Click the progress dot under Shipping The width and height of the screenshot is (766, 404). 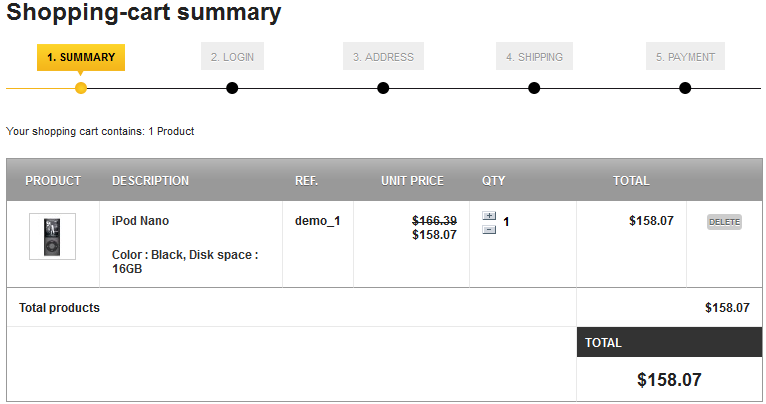[534, 88]
